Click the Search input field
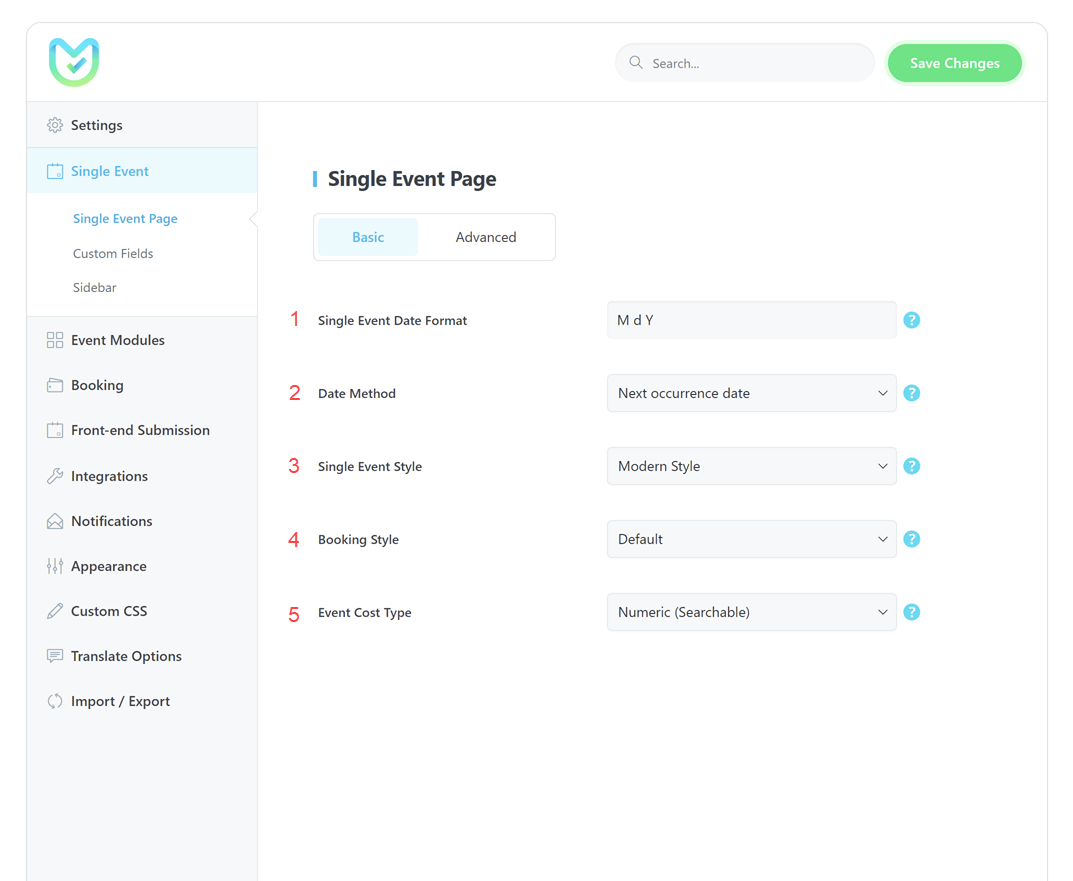The image size is (1073, 881). (x=757, y=63)
